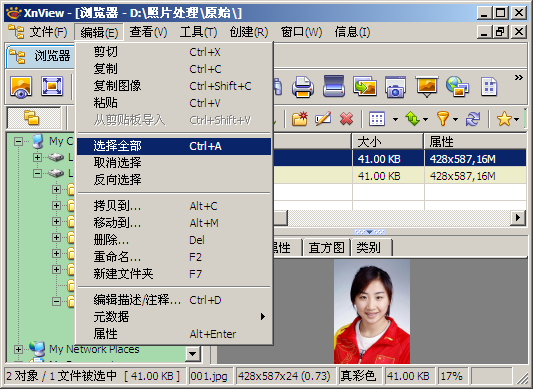Click the web page globe icon
533x389 pixels.
point(457,86)
